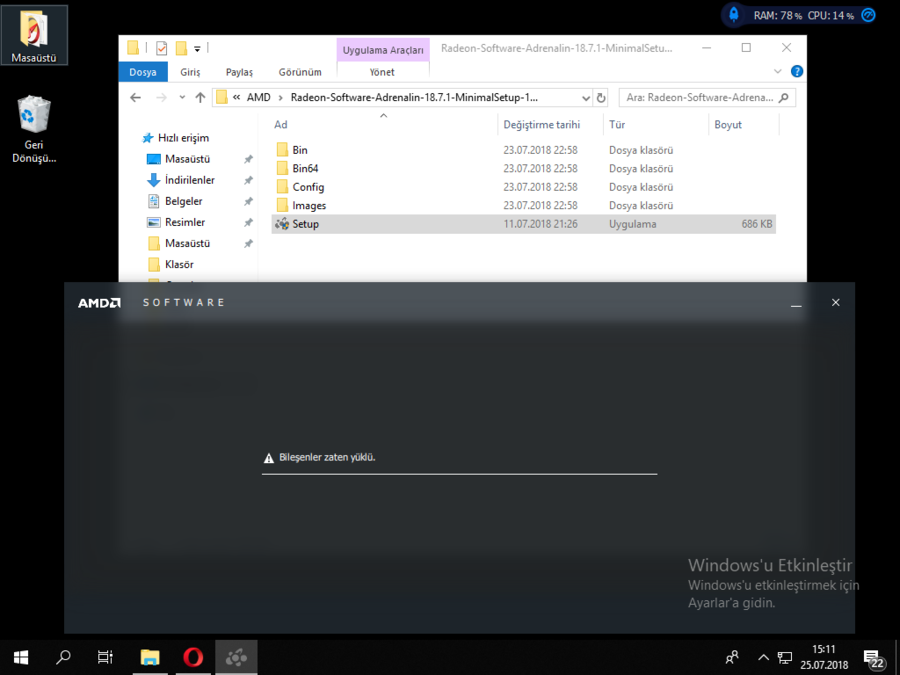Click the Uygulama type cell for Setup
The image size is (900, 675).
pos(633,224)
